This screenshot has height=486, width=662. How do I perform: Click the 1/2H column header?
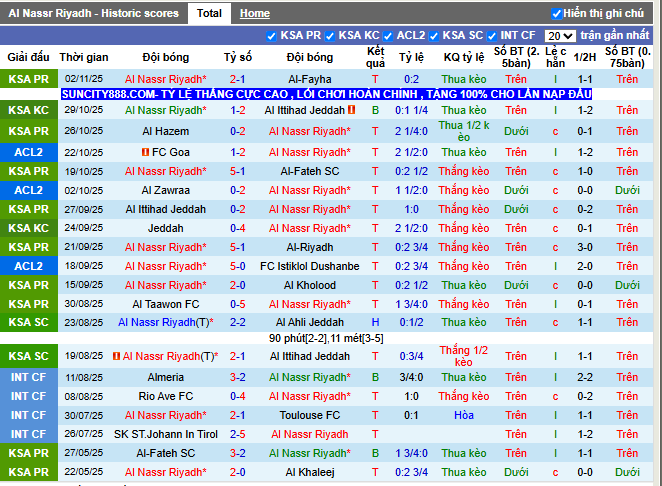(x=585, y=57)
